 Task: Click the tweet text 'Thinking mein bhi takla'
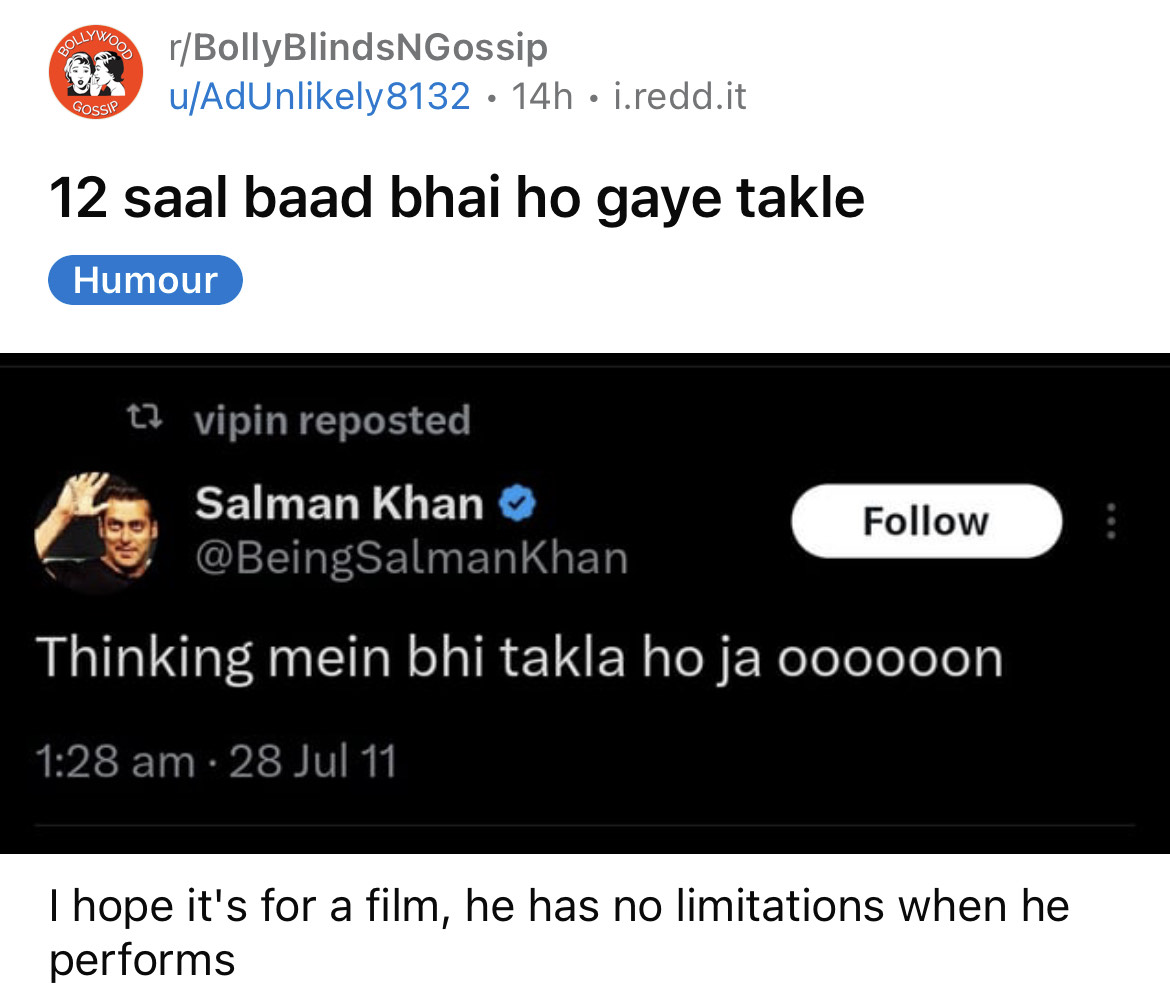coord(519,658)
